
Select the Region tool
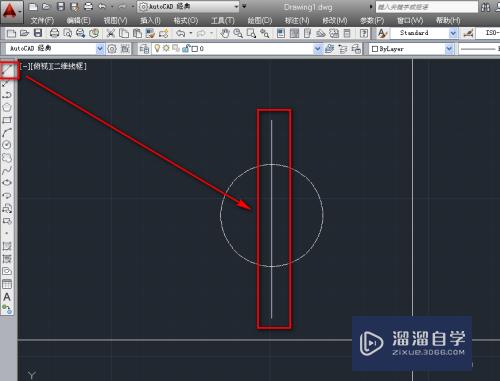pos(7,271)
